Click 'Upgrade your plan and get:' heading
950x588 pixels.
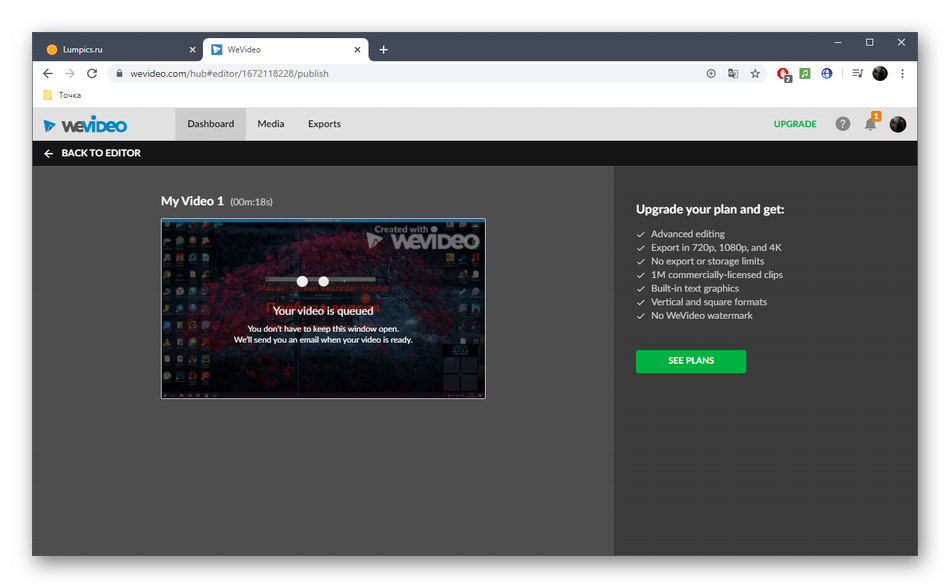pyautogui.click(x=710, y=210)
